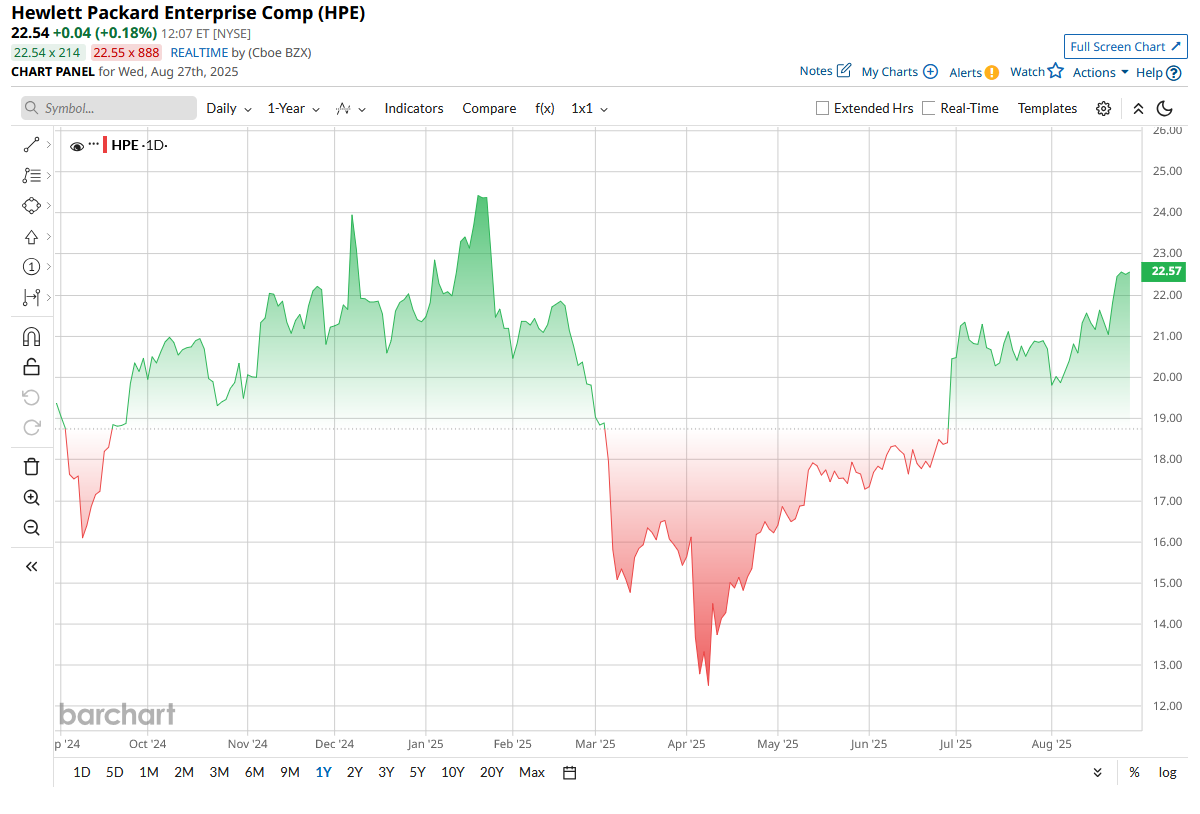Open chart settings gear icon
This screenshot has height=814, width=1200.
1103,108
